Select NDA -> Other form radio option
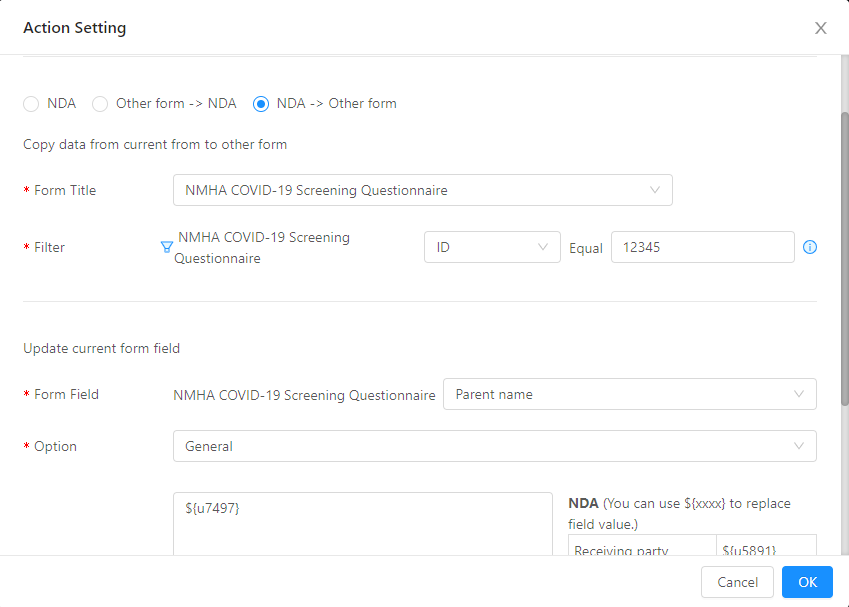The width and height of the screenshot is (849, 607). coord(261,103)
